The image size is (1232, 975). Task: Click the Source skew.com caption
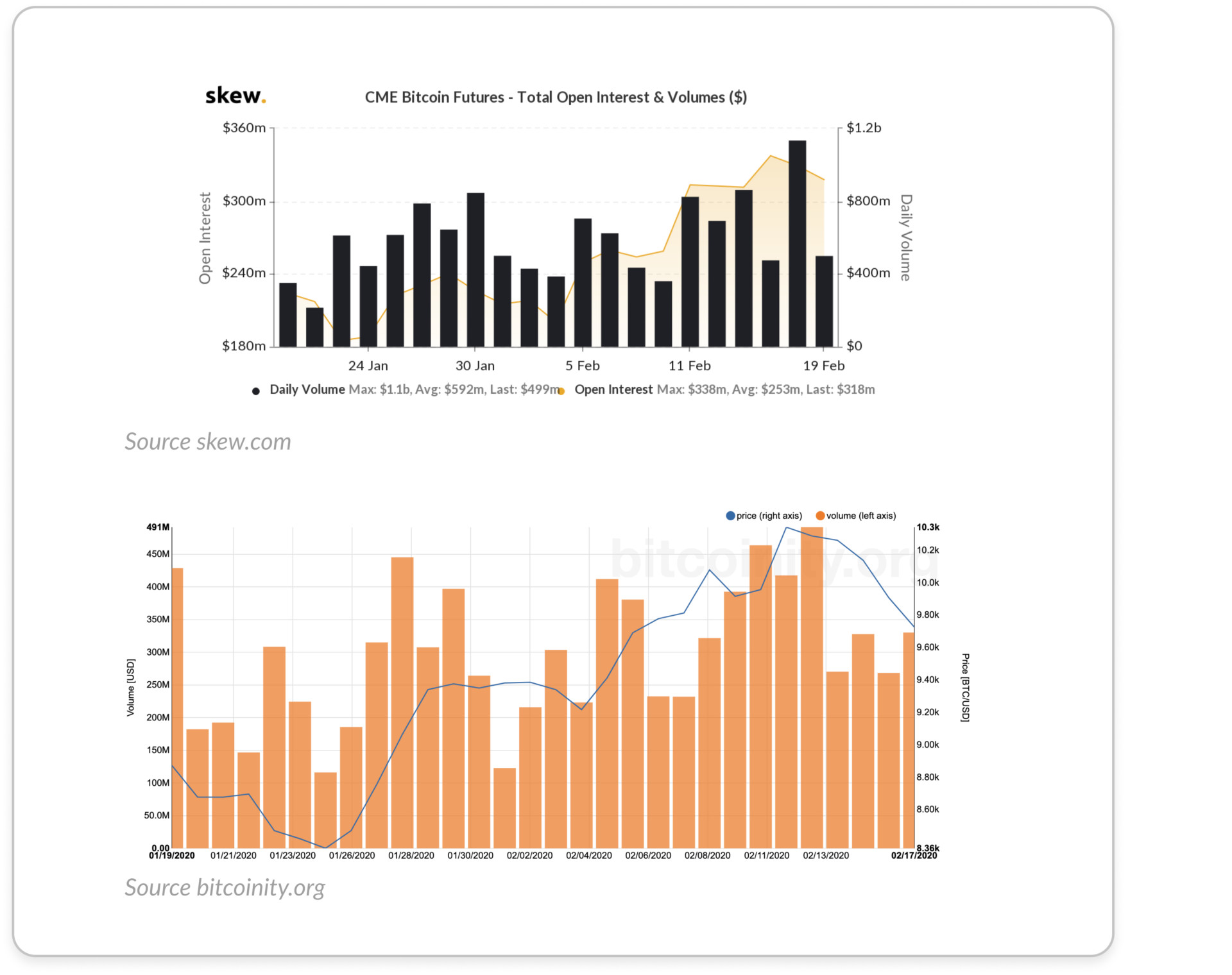[x=208, y=441]
